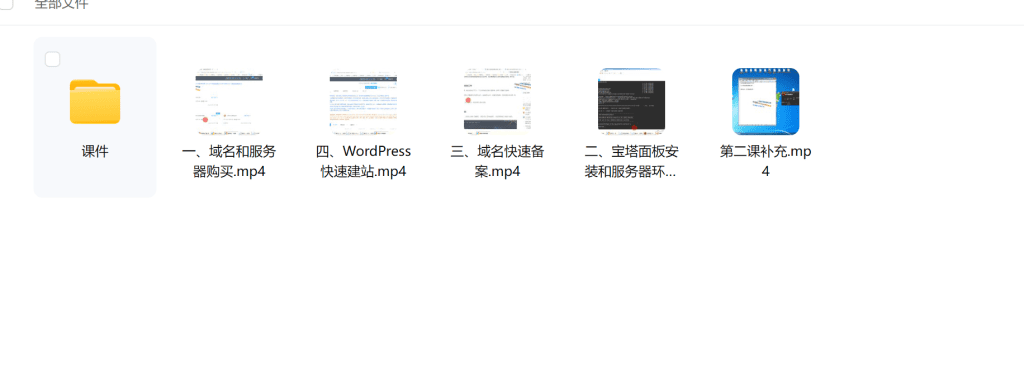Open thumbnail of 第二课补充.mp4
1024x391 pixels.
coord(766,101)
